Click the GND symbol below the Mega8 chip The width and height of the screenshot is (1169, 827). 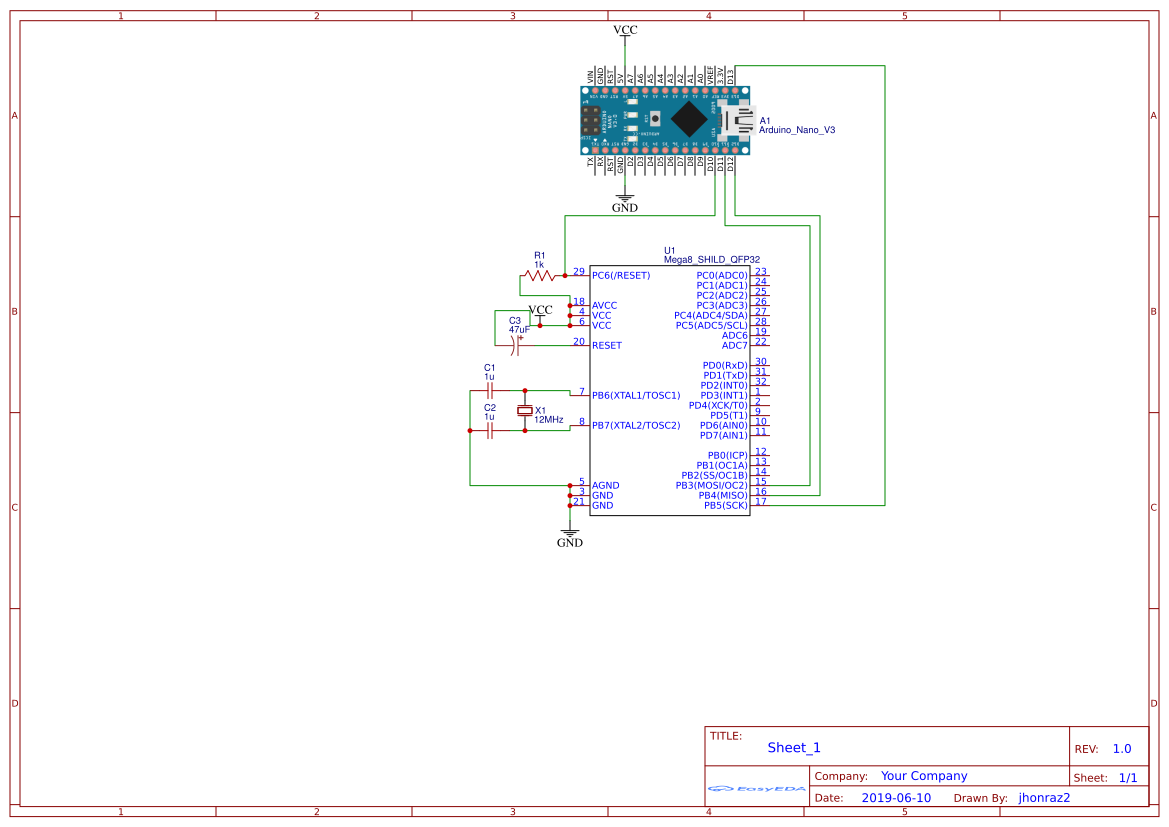(570, 534)
